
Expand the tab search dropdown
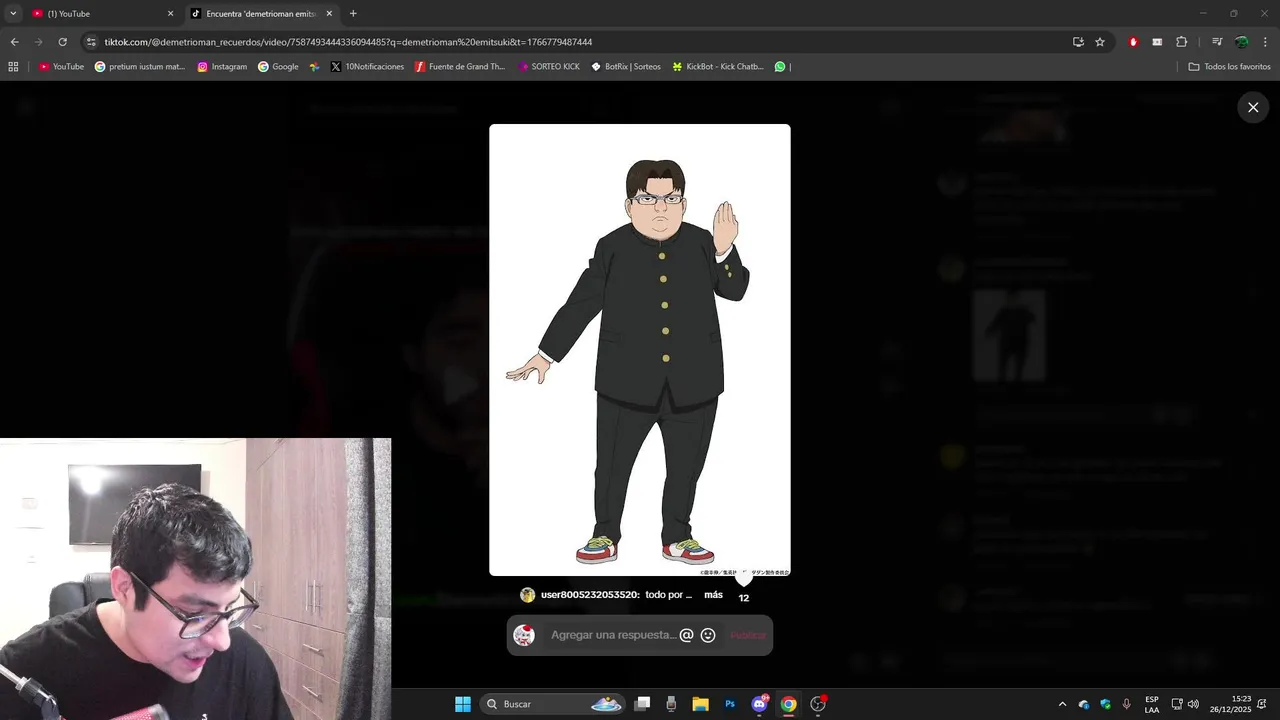[13, 14]
